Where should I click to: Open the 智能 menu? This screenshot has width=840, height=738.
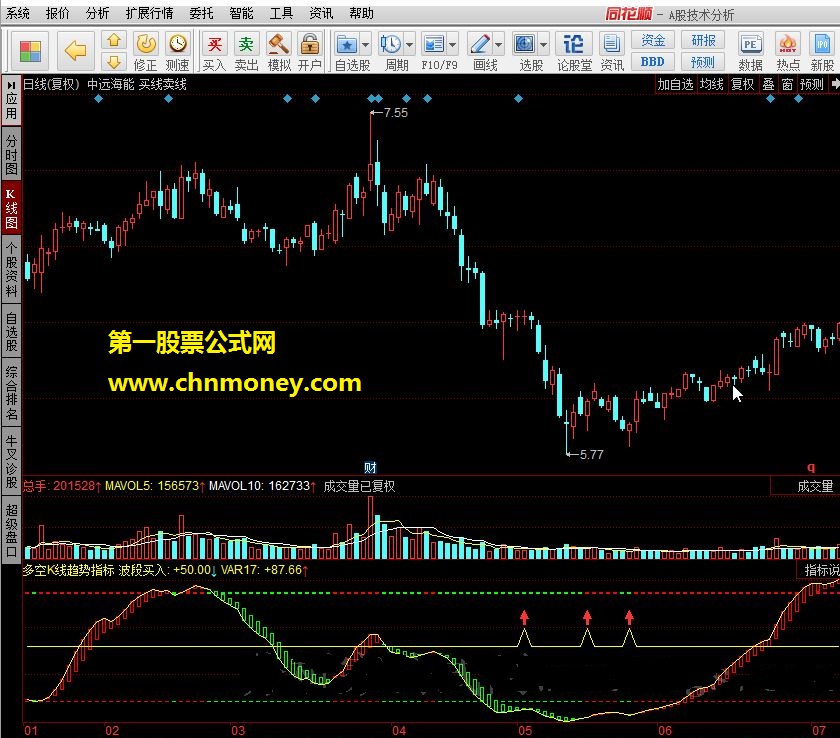tap(241, 13)
